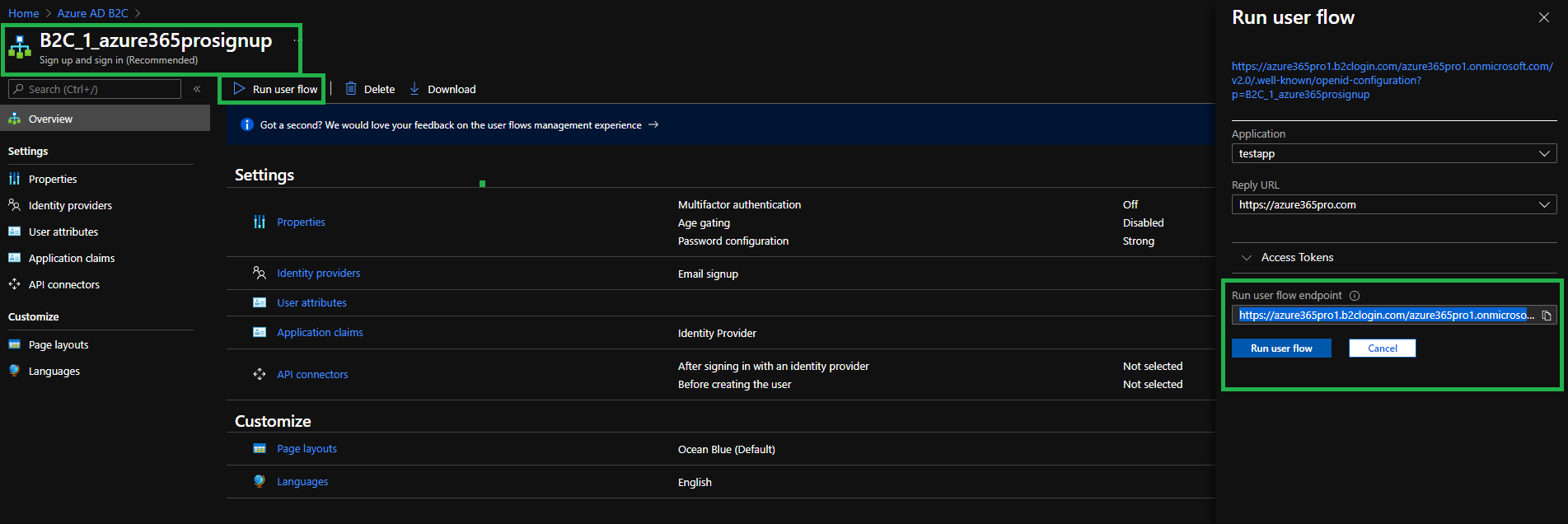The height and width of the screenshot is (524, 1568).
Task: Click the arrow after the feedback message
Action: tap(653, 124)
